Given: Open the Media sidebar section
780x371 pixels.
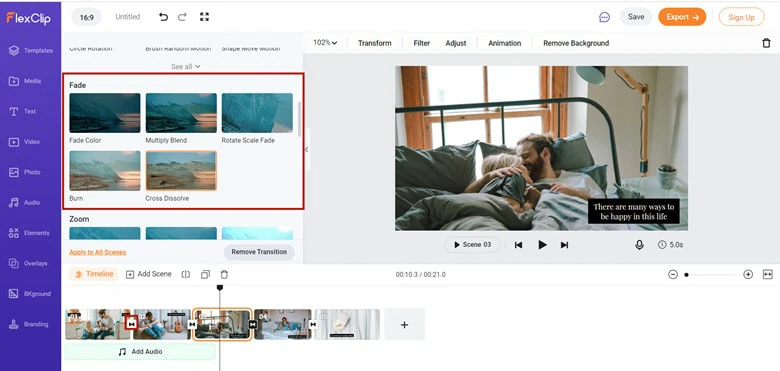Looking at the screenshot, I should (x=25, y=81).
